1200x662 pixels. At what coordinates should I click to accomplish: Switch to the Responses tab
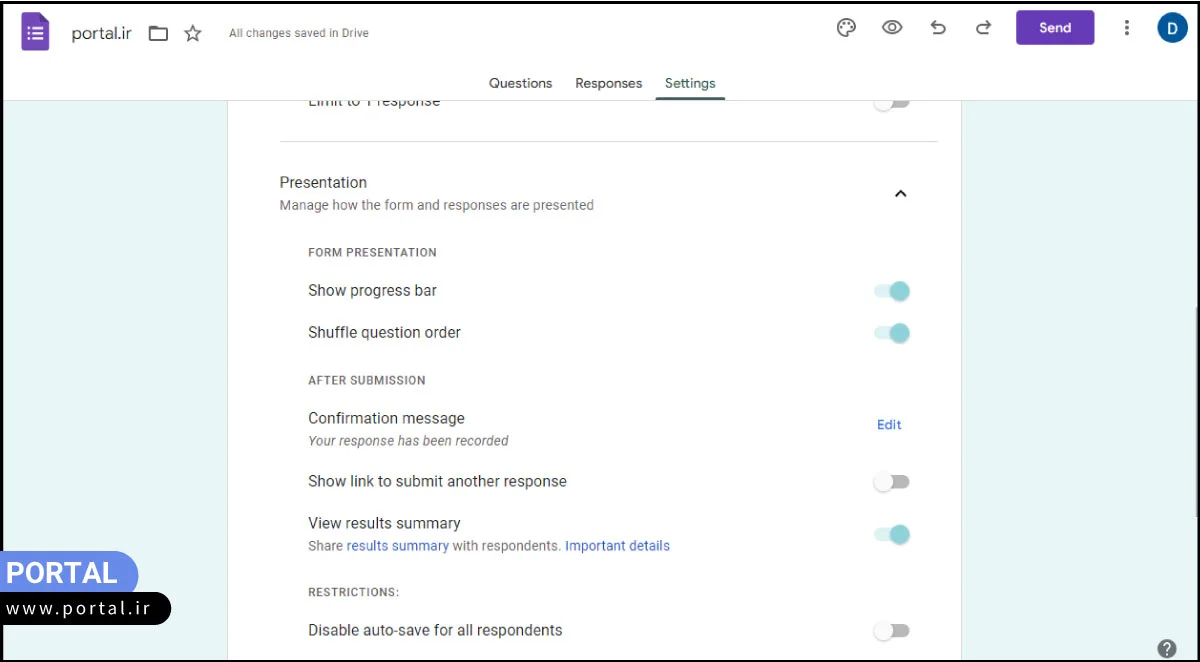tap(608, 83)
